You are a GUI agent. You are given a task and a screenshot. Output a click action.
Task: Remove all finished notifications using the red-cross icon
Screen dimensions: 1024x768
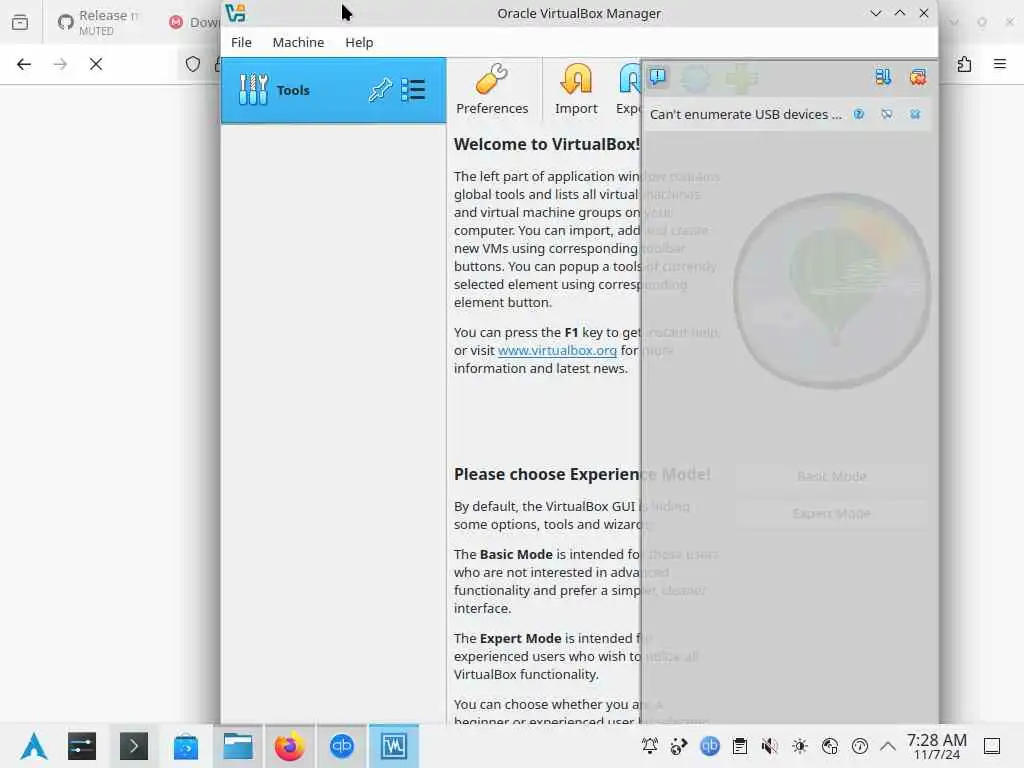[918, 78]
